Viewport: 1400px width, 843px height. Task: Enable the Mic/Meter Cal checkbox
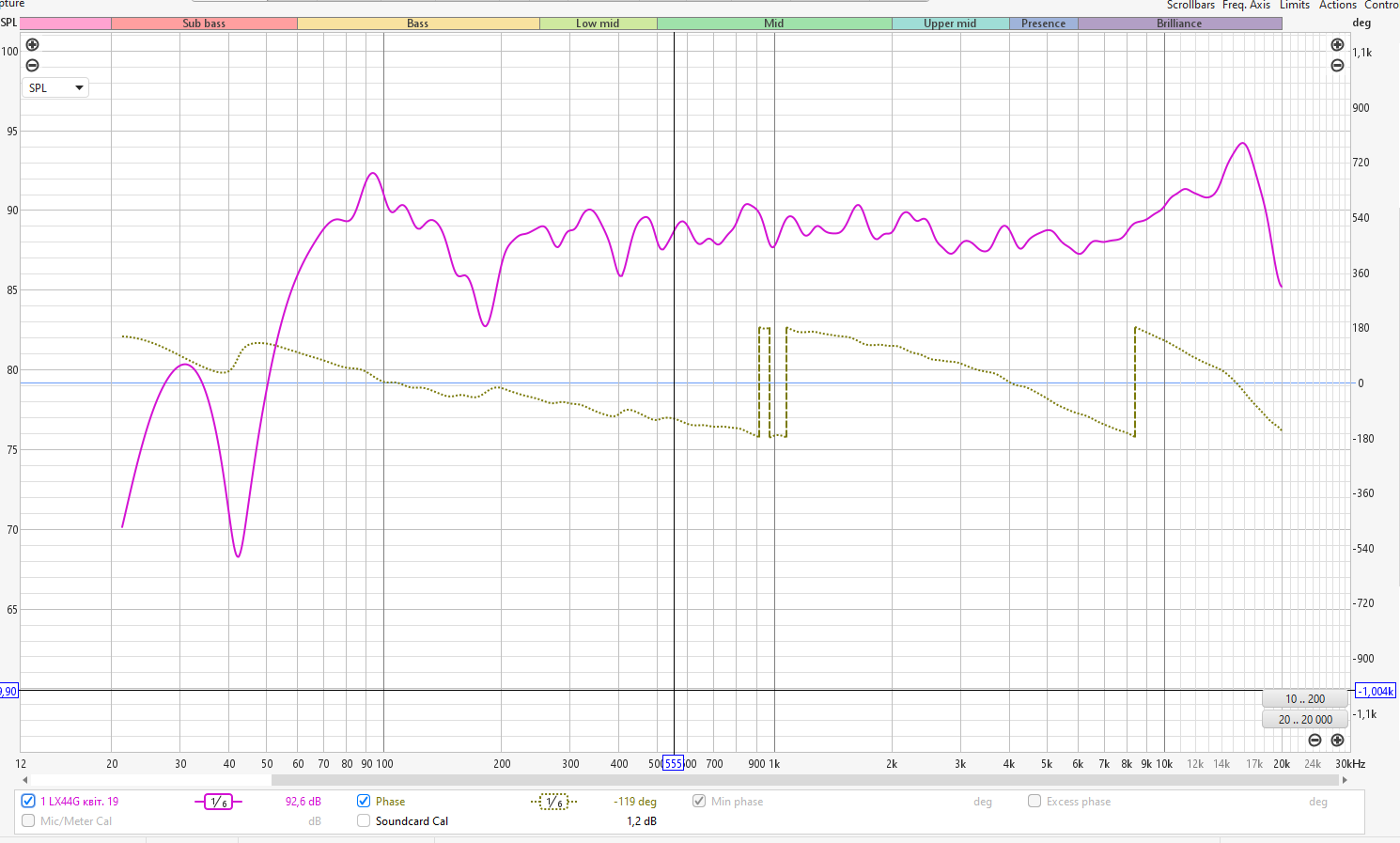click(28, 820)
